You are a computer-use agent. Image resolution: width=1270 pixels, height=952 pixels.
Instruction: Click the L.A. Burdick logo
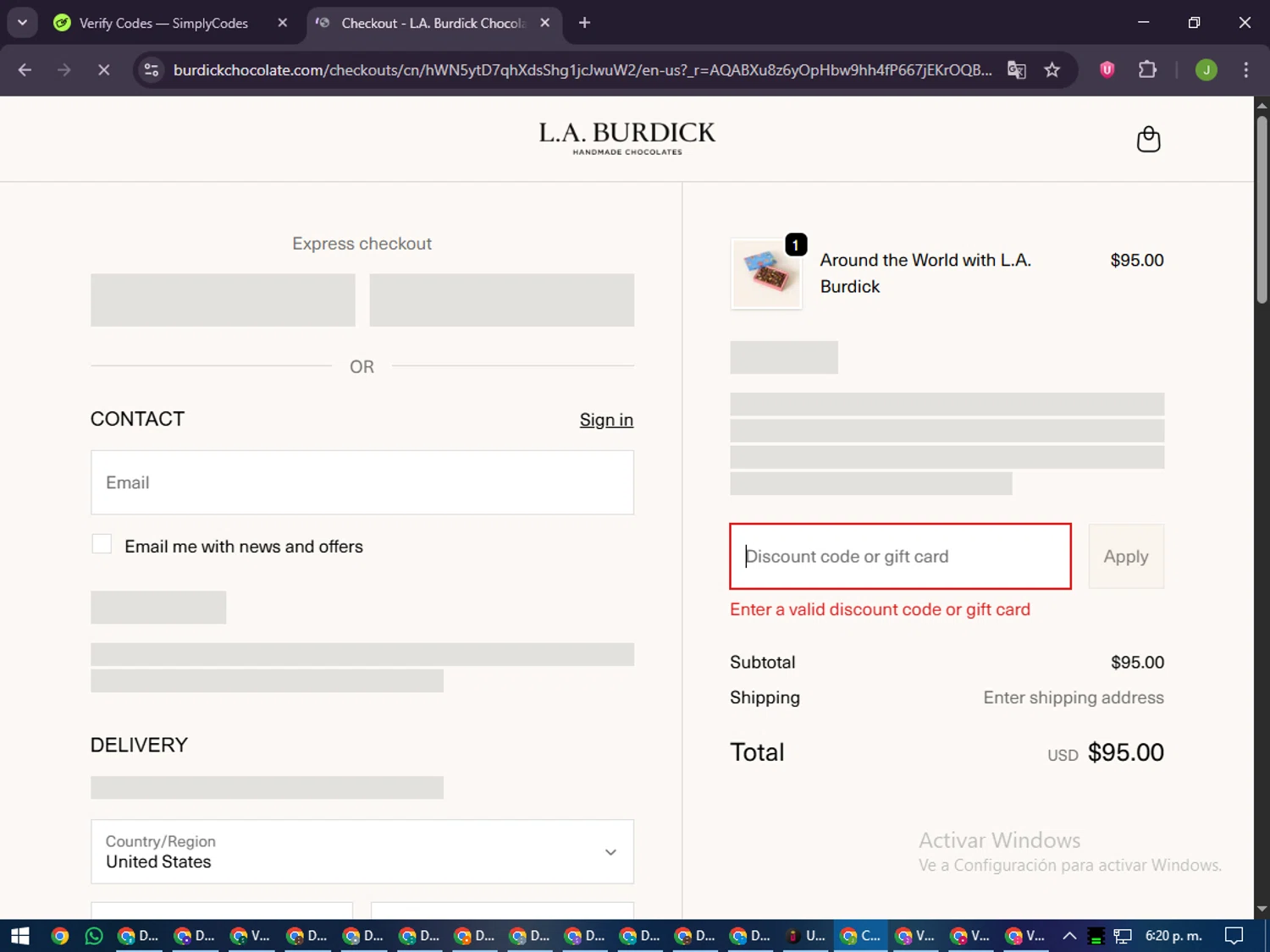pyautogui.click(x=627, y=139)
